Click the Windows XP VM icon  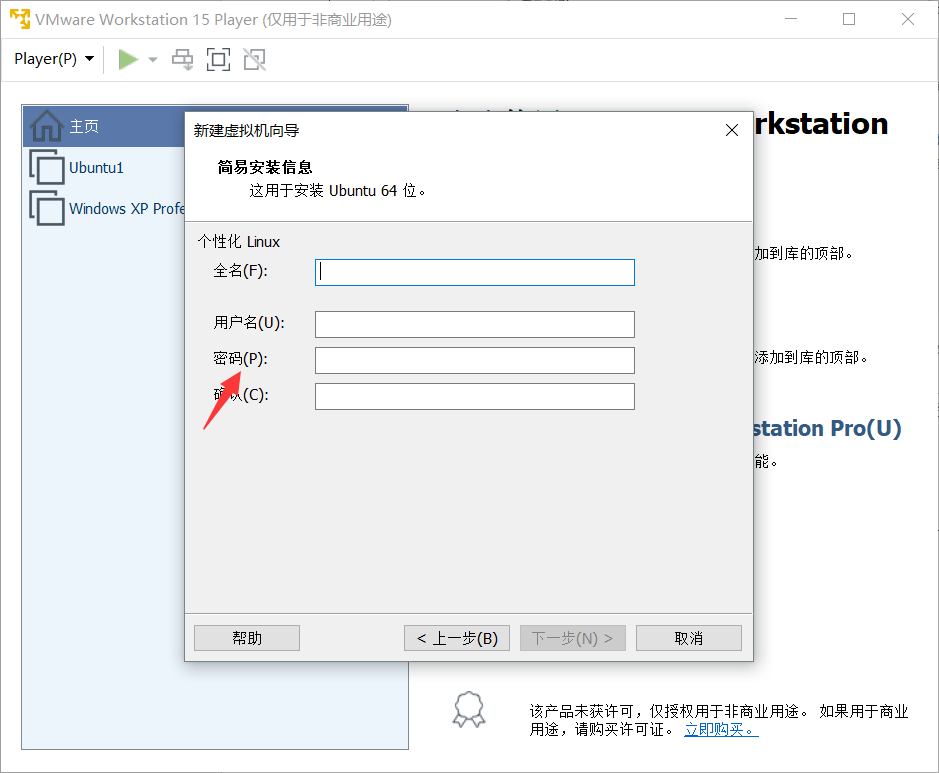47,208
